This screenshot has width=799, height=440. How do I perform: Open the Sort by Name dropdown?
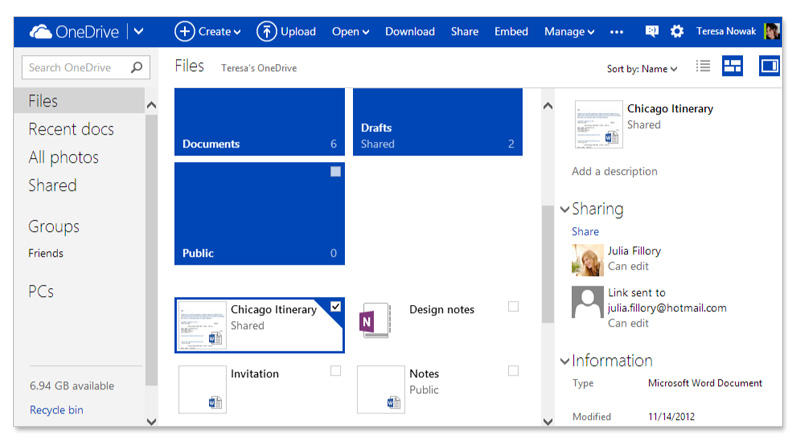[x=642, y=69]
